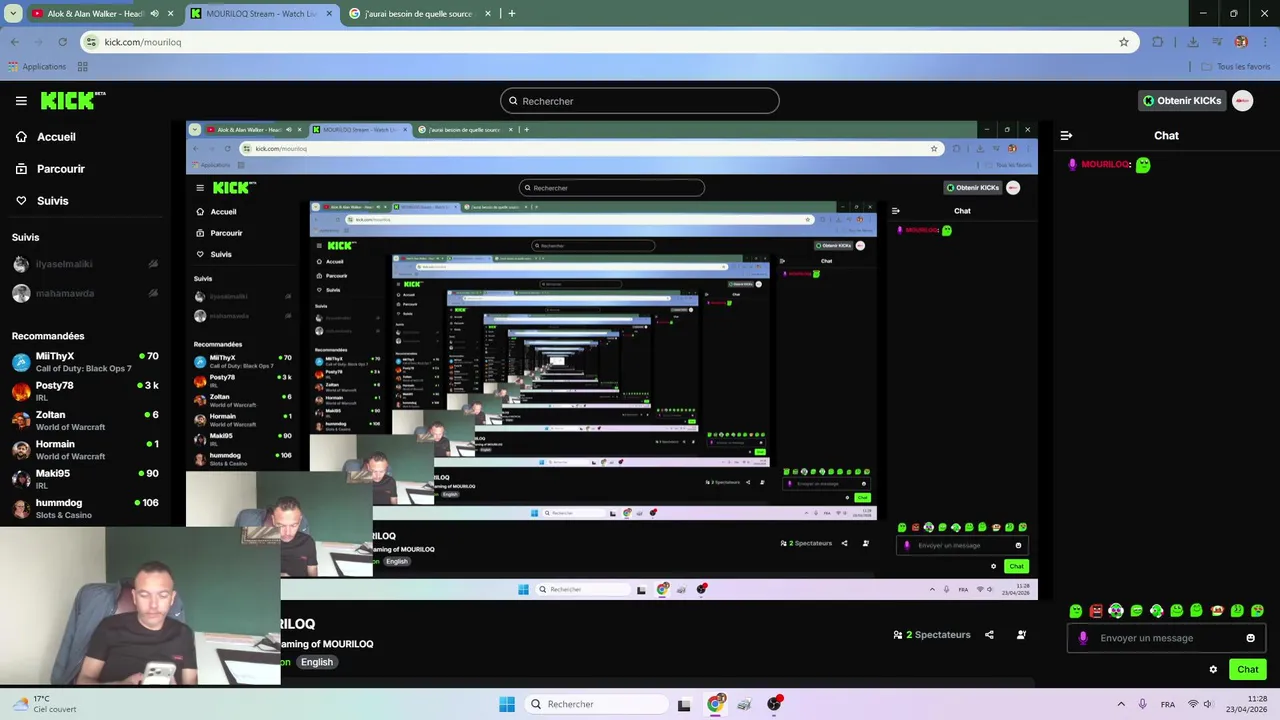
Task: Go back to previous page
Action: tap(14, 42)
